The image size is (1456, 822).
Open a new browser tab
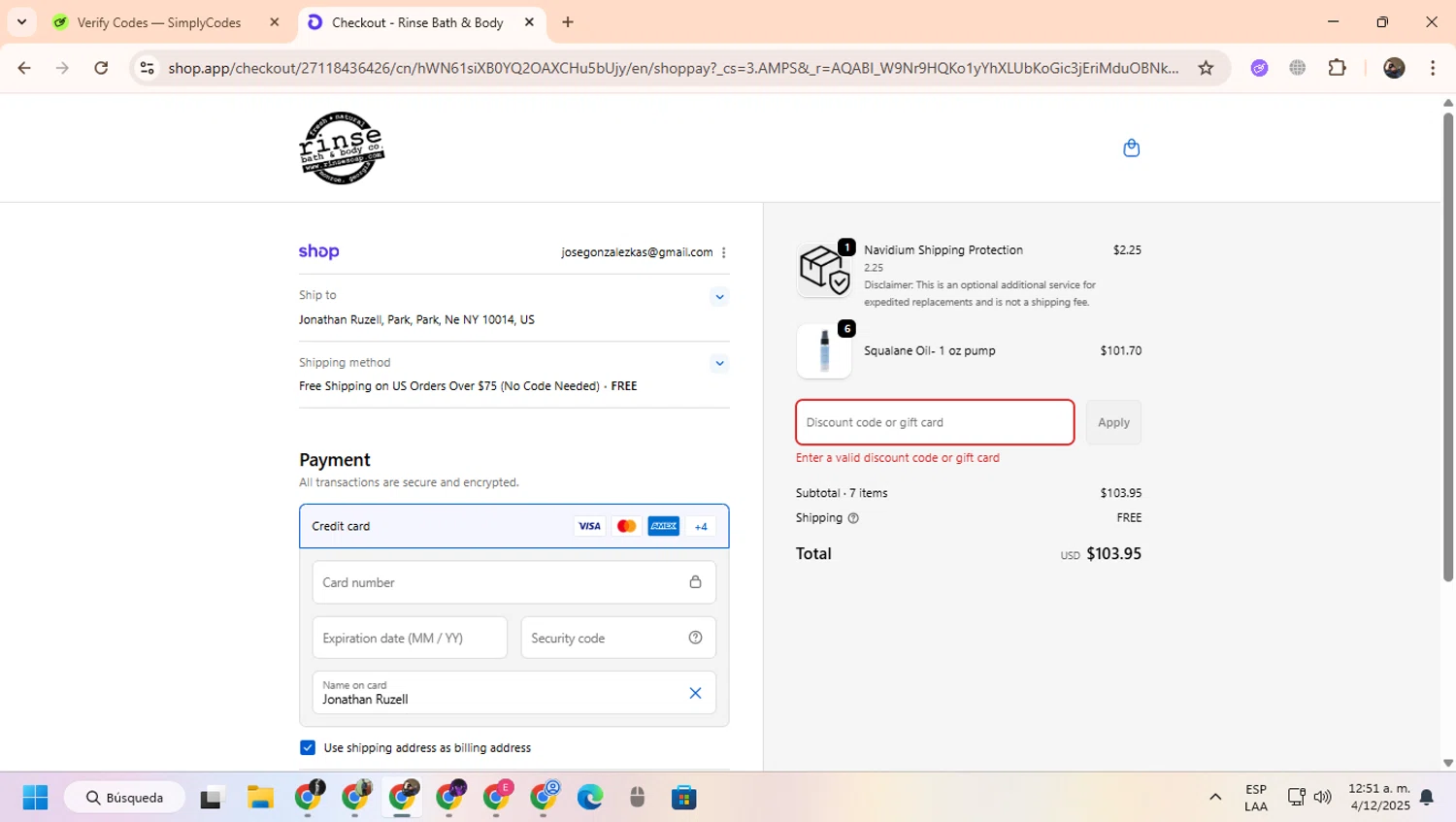click(x=568, y=22)
